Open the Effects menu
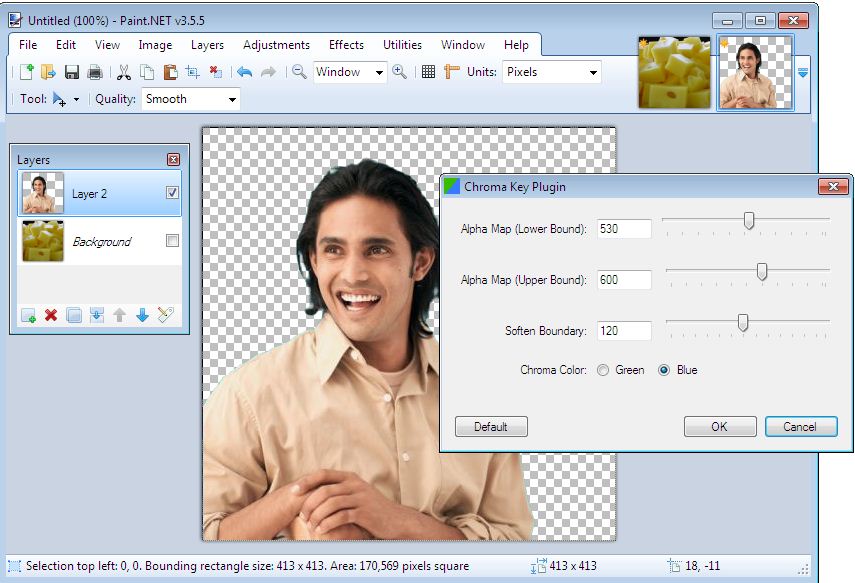855x583 pixels. point(346,45)
